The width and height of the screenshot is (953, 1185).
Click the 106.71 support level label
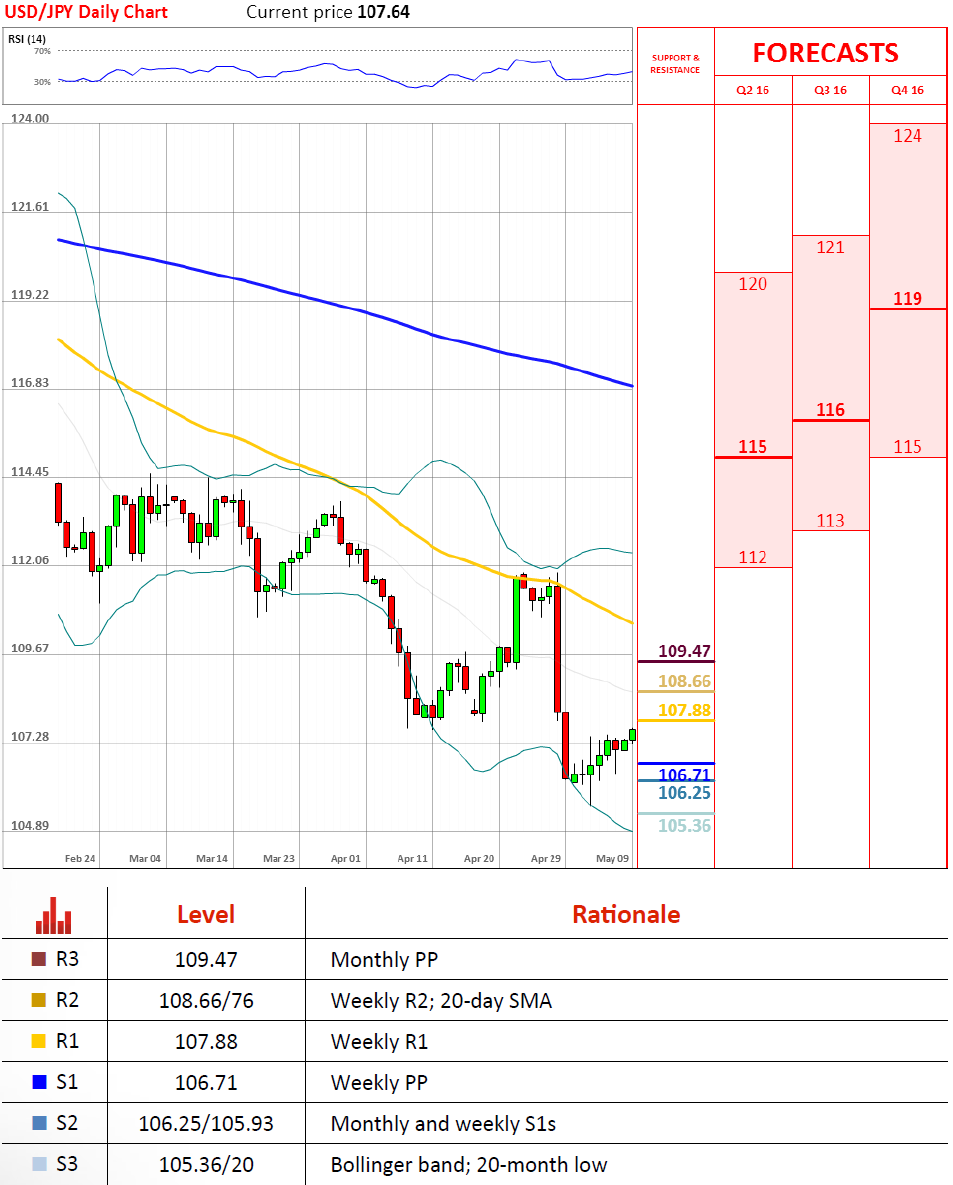click(x=685, y=775)
